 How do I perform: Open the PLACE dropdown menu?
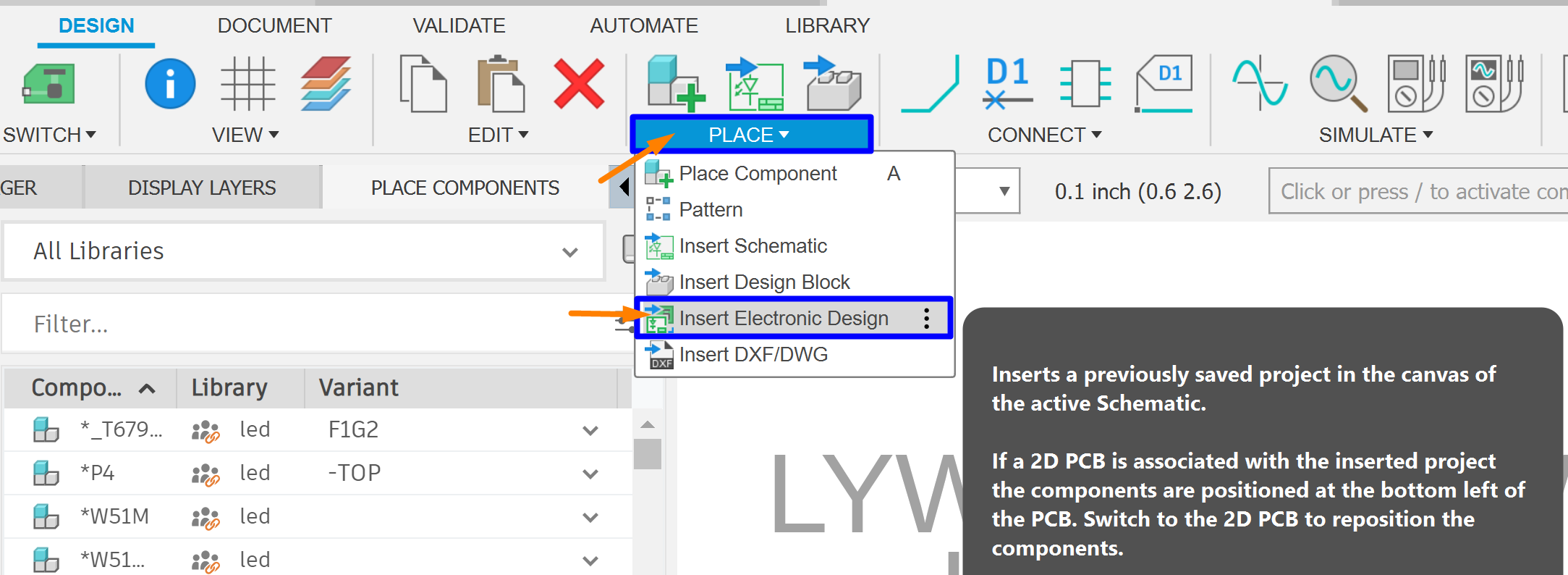point(750,134)
